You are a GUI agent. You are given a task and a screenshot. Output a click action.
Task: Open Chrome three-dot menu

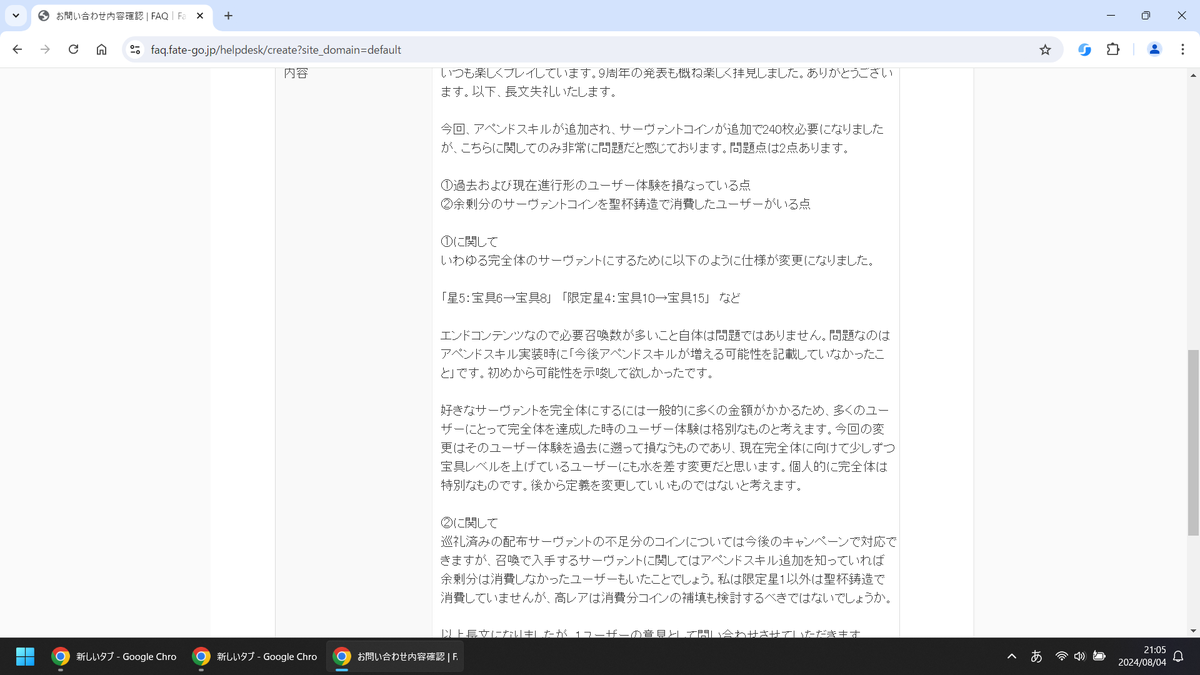(x=1182, y=49)
